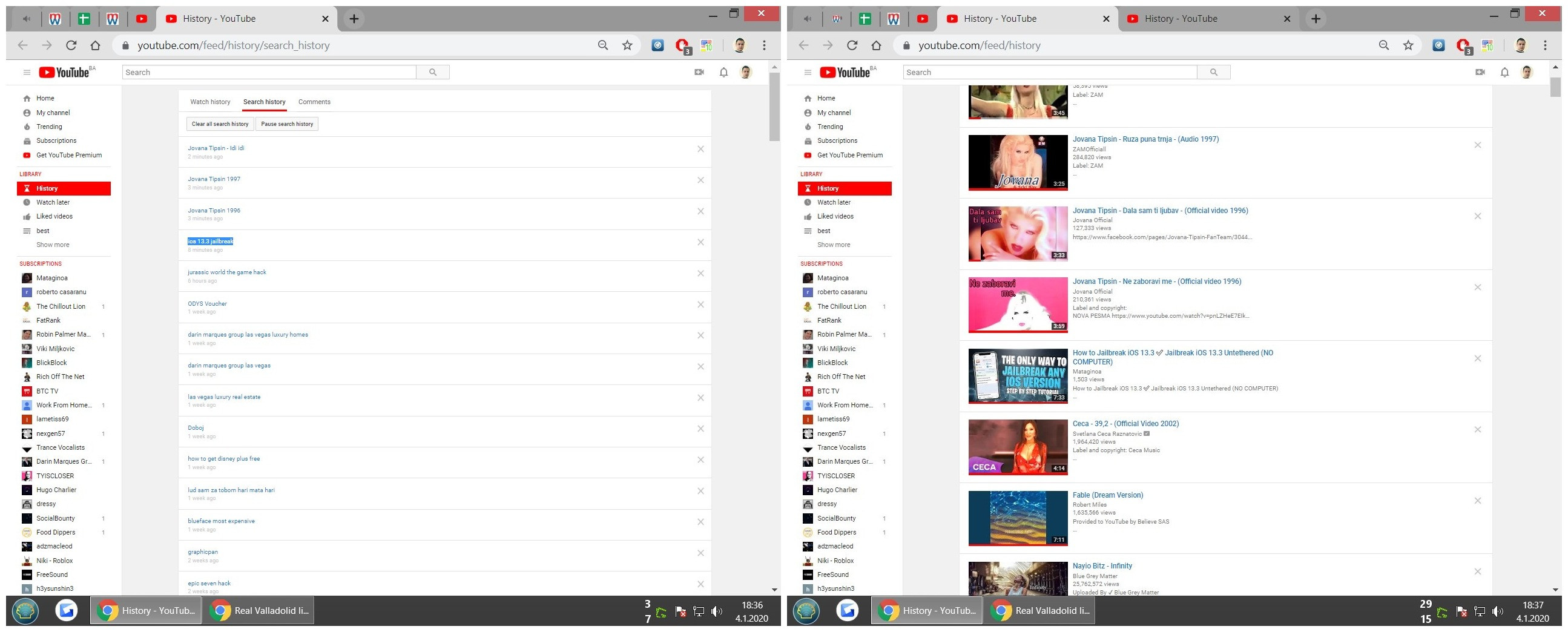The image size is (1568, 632).
Task: Click the zoom magnifier icon in right address bar
Action: click(x=1383, y=45)
